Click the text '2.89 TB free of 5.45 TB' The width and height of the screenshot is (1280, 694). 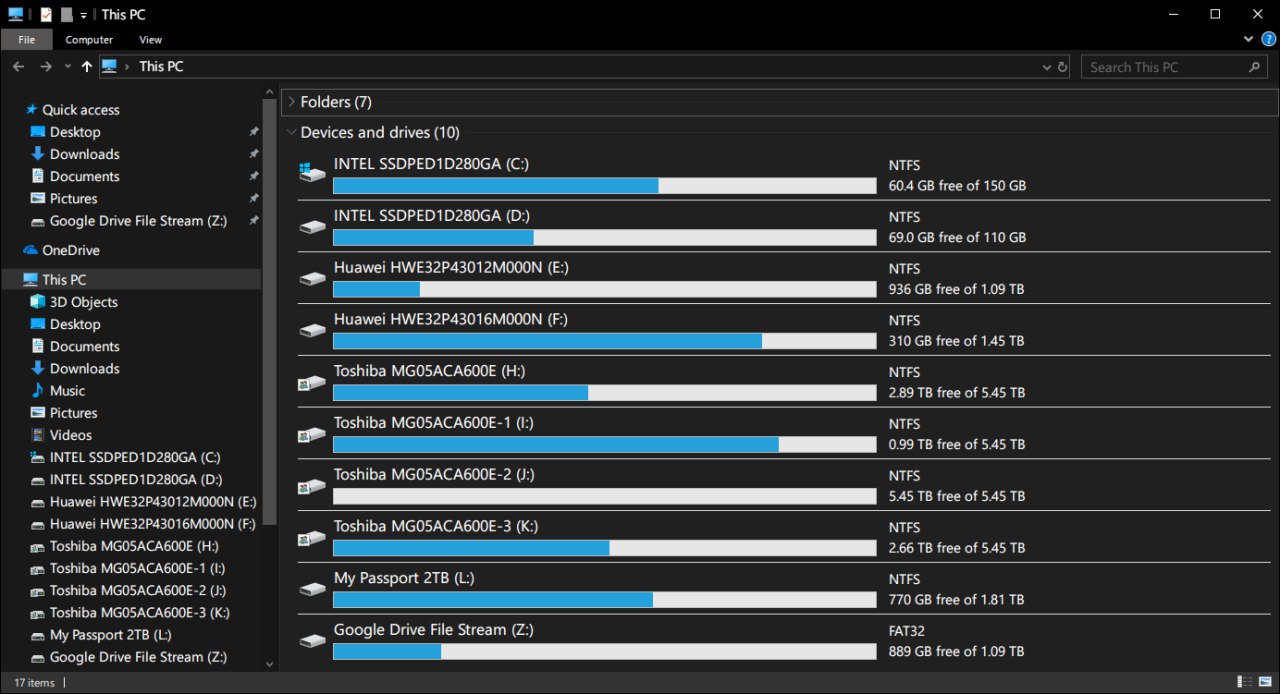pos(957,393)
